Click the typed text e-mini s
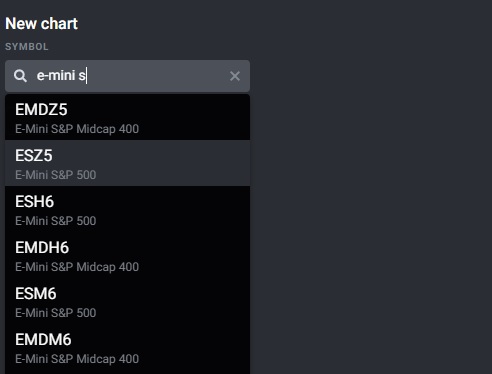492x374 pixels. pos(61,76)
